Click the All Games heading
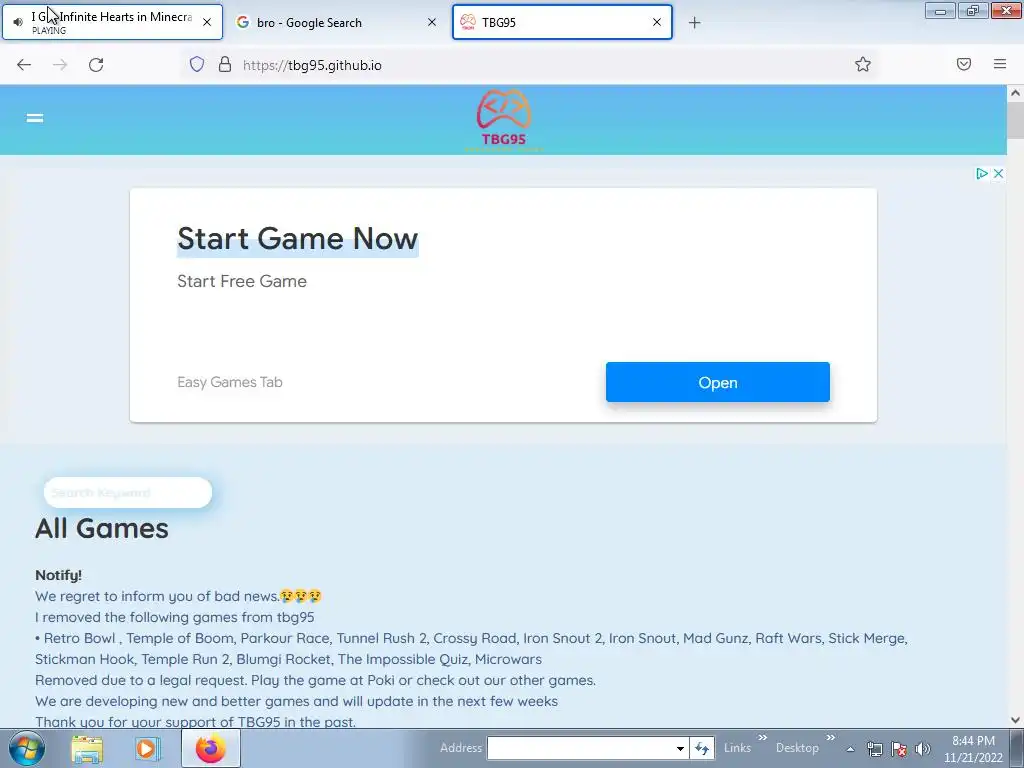 [x=102, y=528]
